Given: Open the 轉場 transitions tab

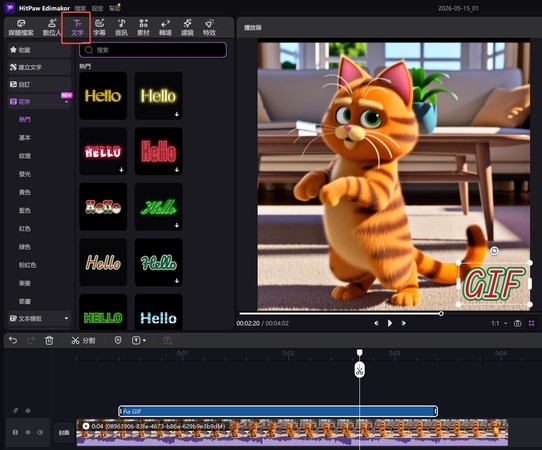Looking at the screenshot, I should (165, 28).
